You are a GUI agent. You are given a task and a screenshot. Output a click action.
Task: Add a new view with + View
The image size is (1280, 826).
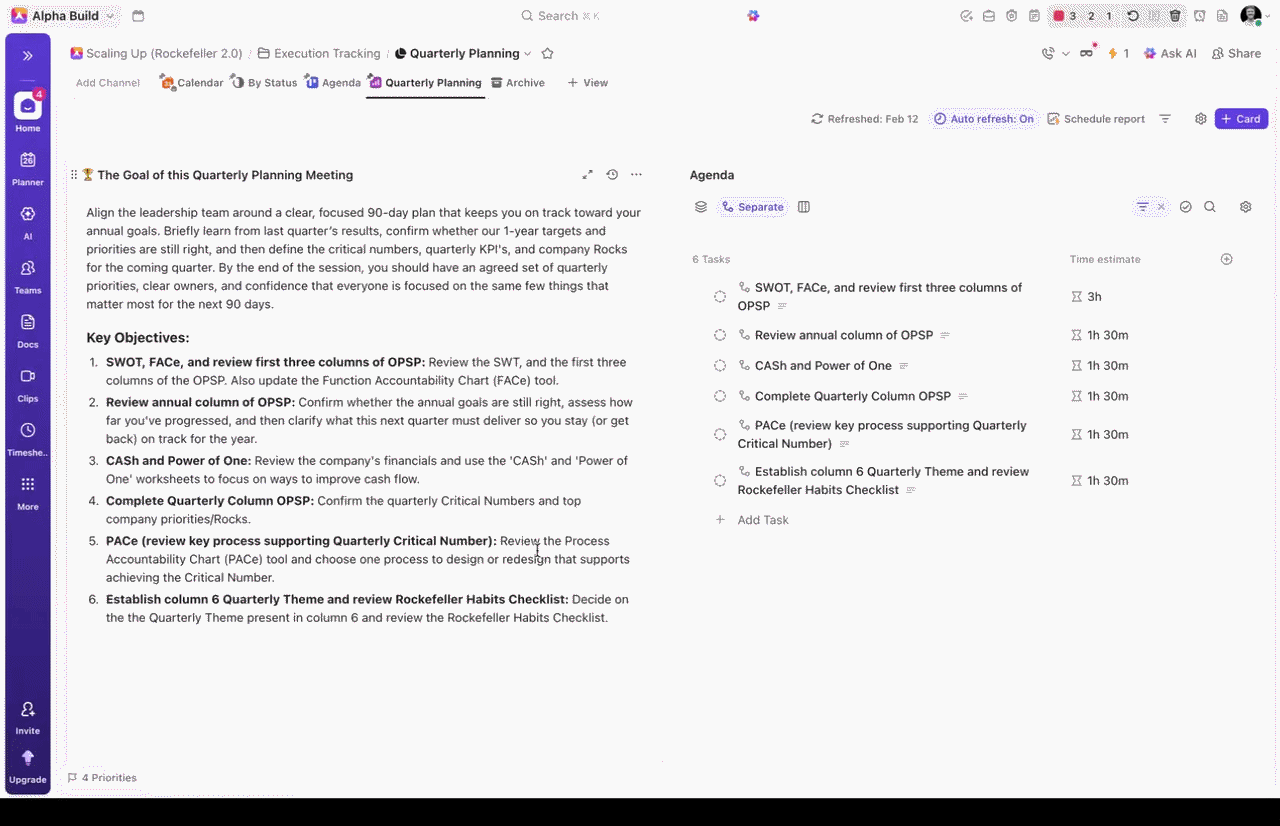588,83
